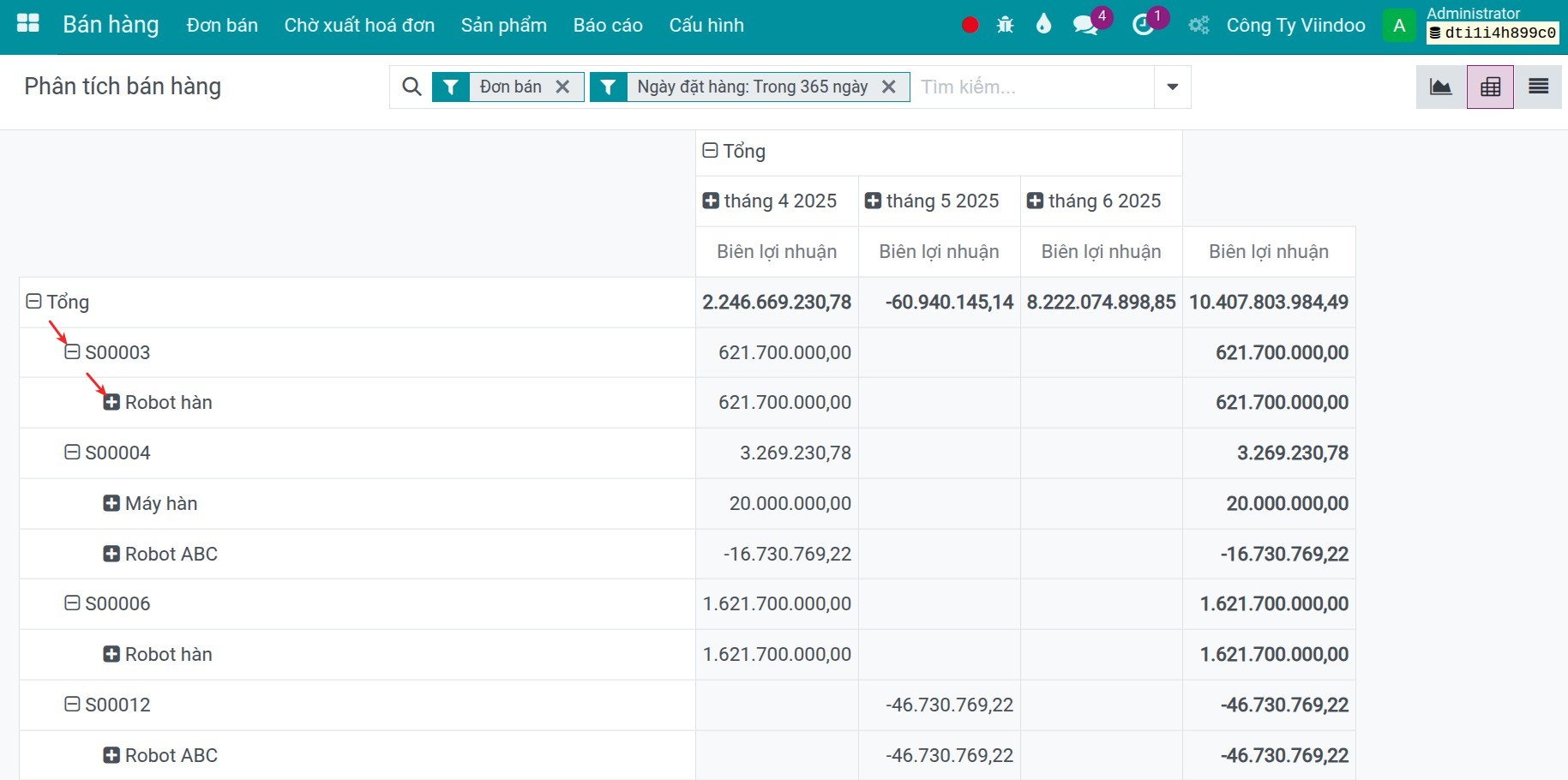
Task: Select the pivot table view
Action: (x=1490, y=87)
